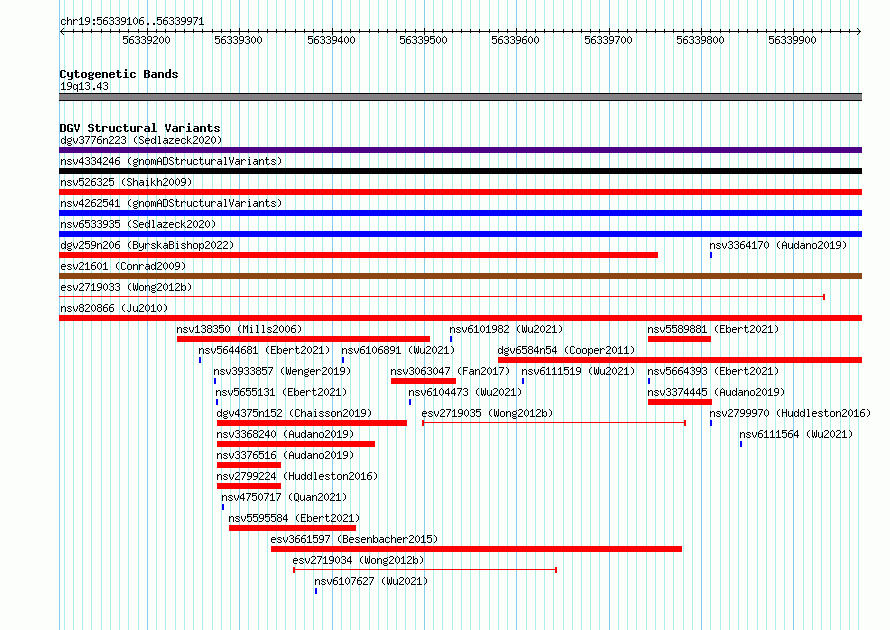Click the red nsv5595584 variant bar
Screen dimensions: 890x630
[292, 528]
